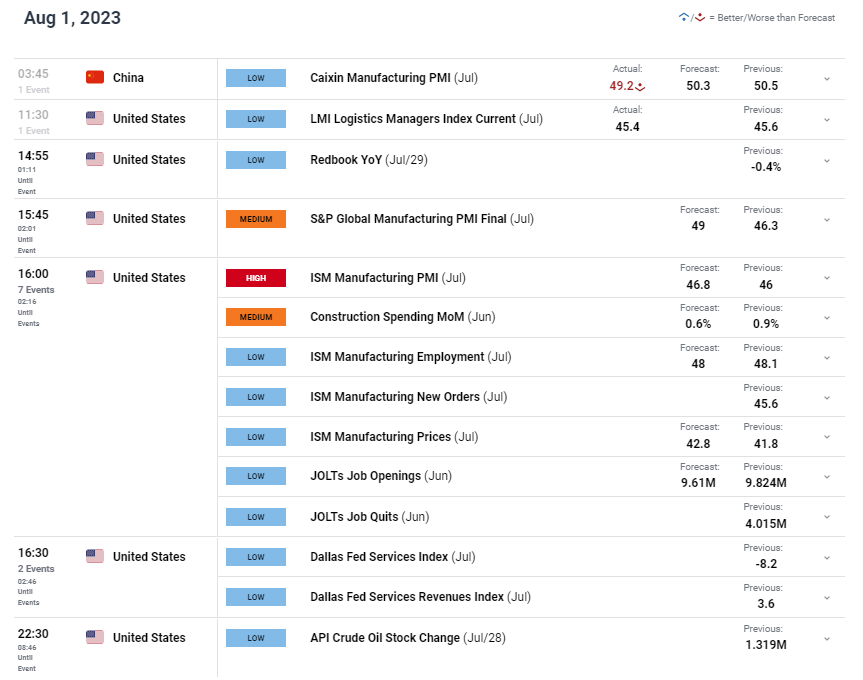
Task: Open the ISM Manufacturing Prices (Jul) event
Action: click(x=394, y=436)
